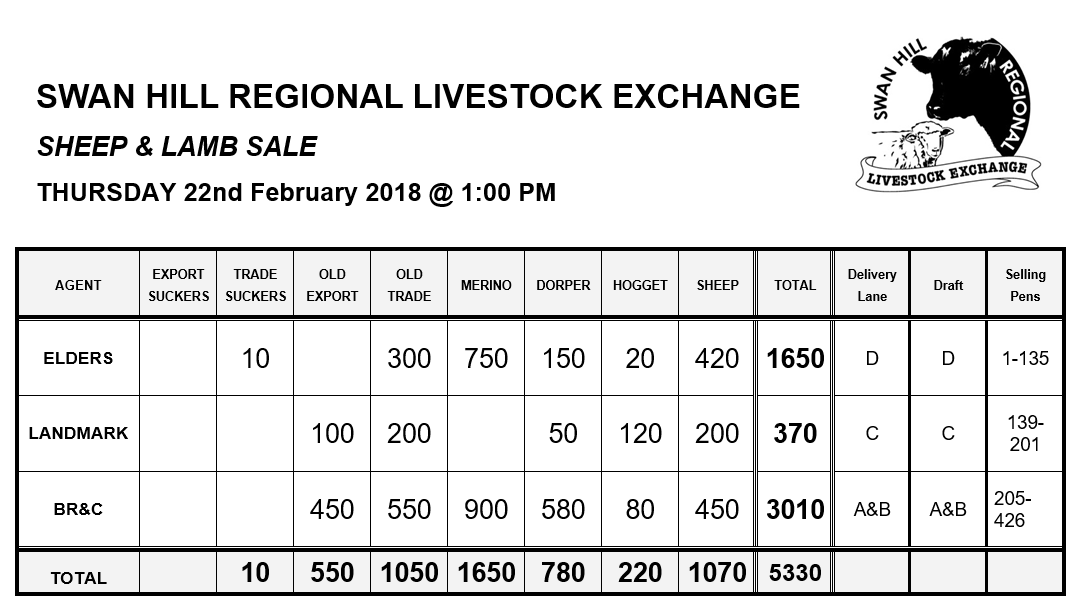Click the HOGGET column header

[x=640, y=285]
